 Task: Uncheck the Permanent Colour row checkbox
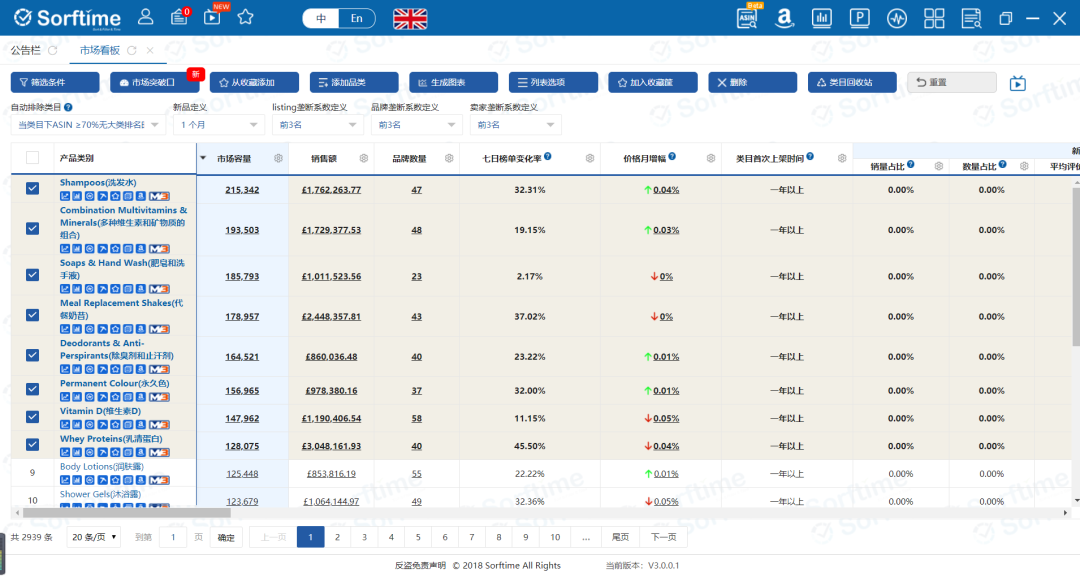pyautogui.click(x=32, y=389)
